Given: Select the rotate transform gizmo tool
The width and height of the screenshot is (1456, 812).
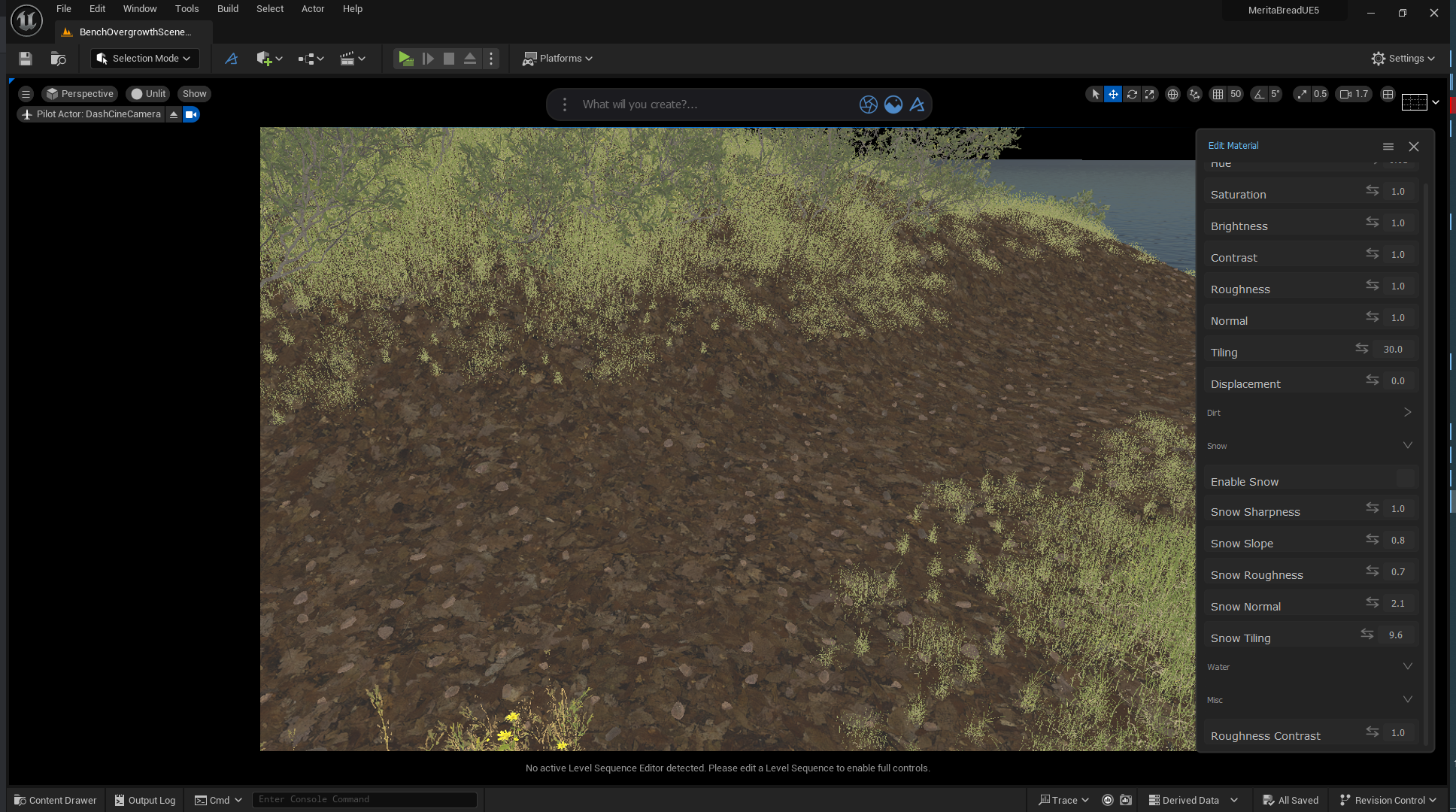Looking at the screenshot, I should coord(1131,94).
